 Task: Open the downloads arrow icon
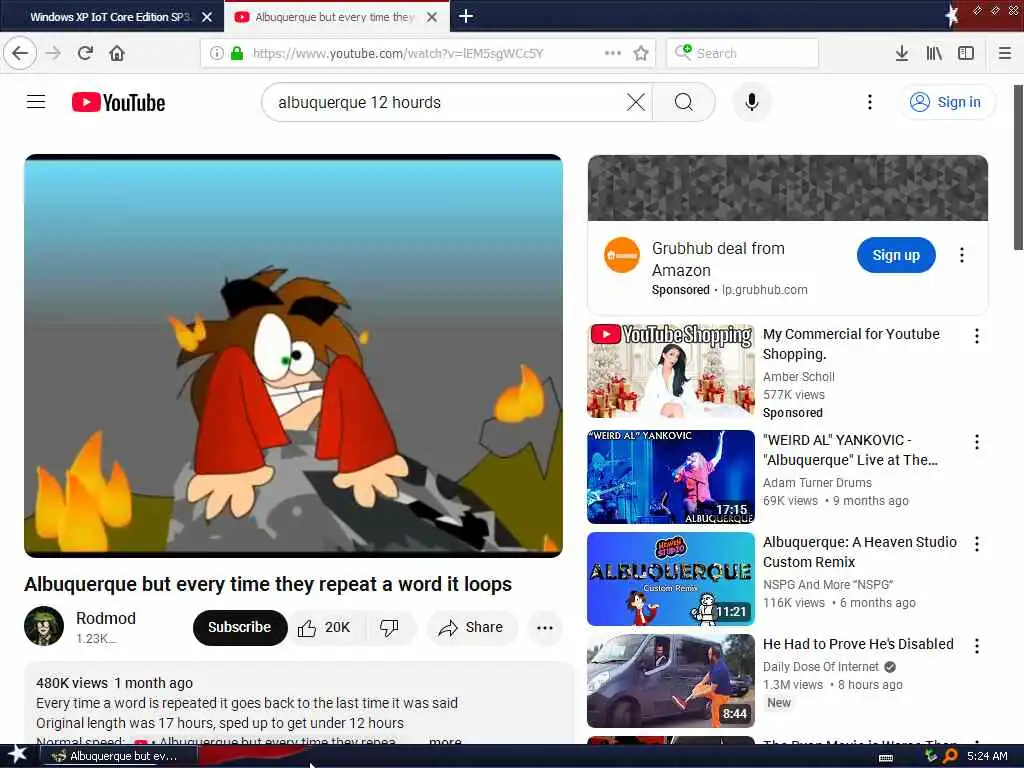click(x=901, y=53)
